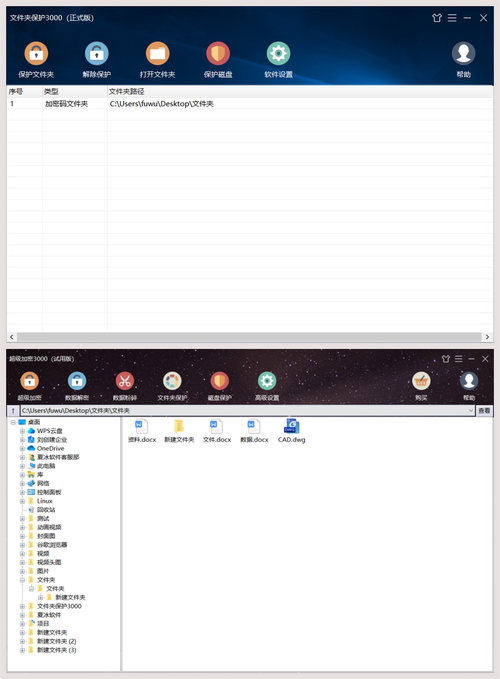This screenshot has width=500, height=679.
Task: Click the up-directory arrow button
Action: point(13,411)
